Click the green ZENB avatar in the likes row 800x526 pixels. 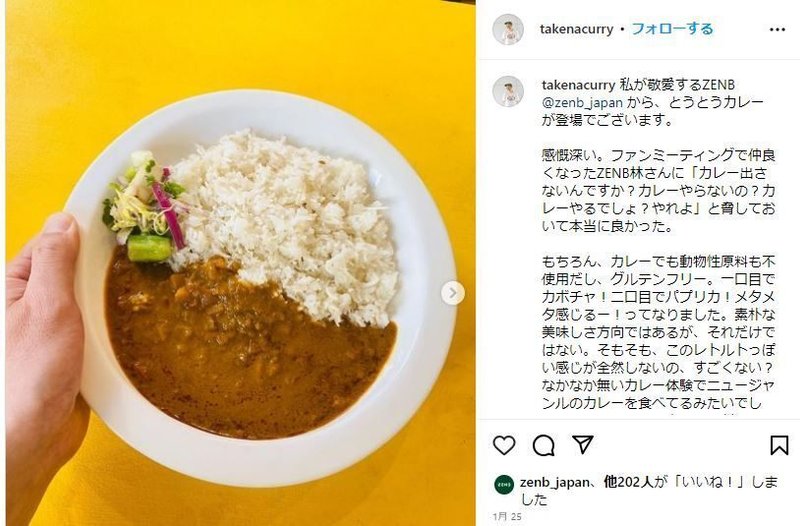tap(504, 485)
